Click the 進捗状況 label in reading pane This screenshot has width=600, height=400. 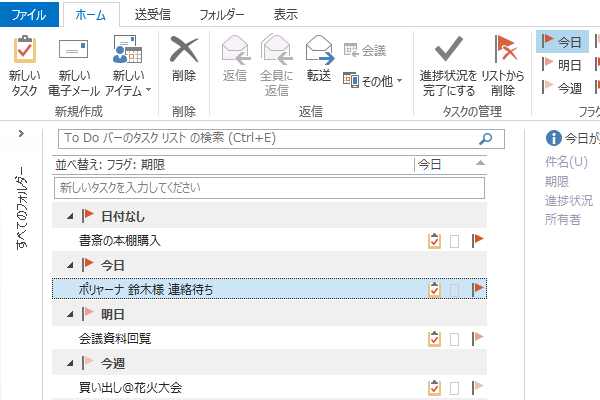569,201
